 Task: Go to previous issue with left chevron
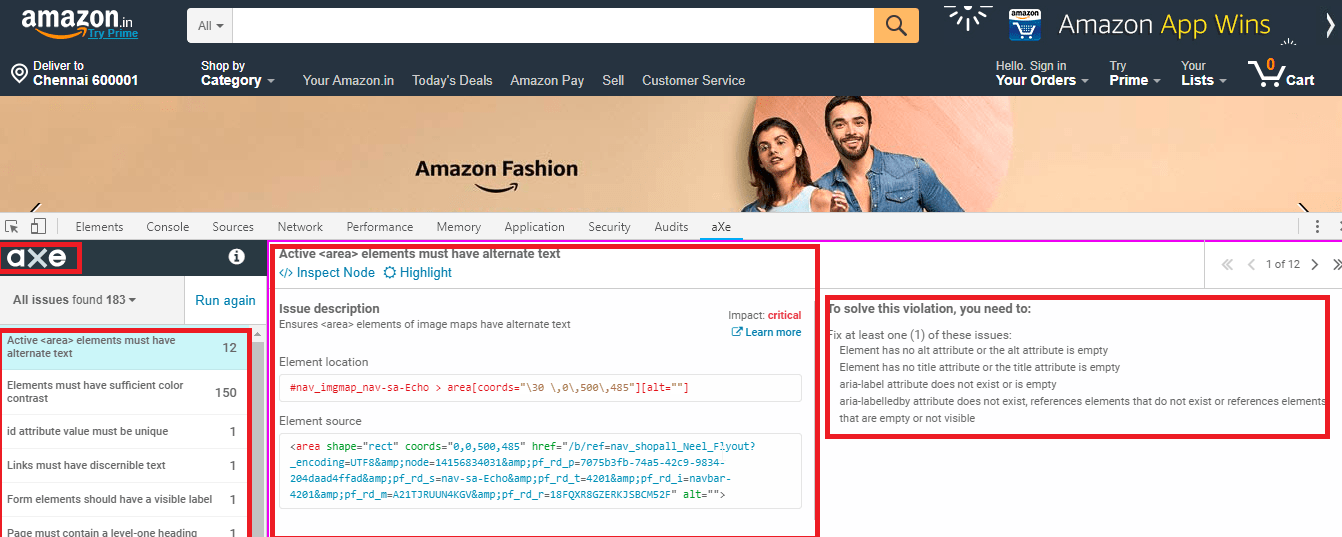(x=1251, y=265)
